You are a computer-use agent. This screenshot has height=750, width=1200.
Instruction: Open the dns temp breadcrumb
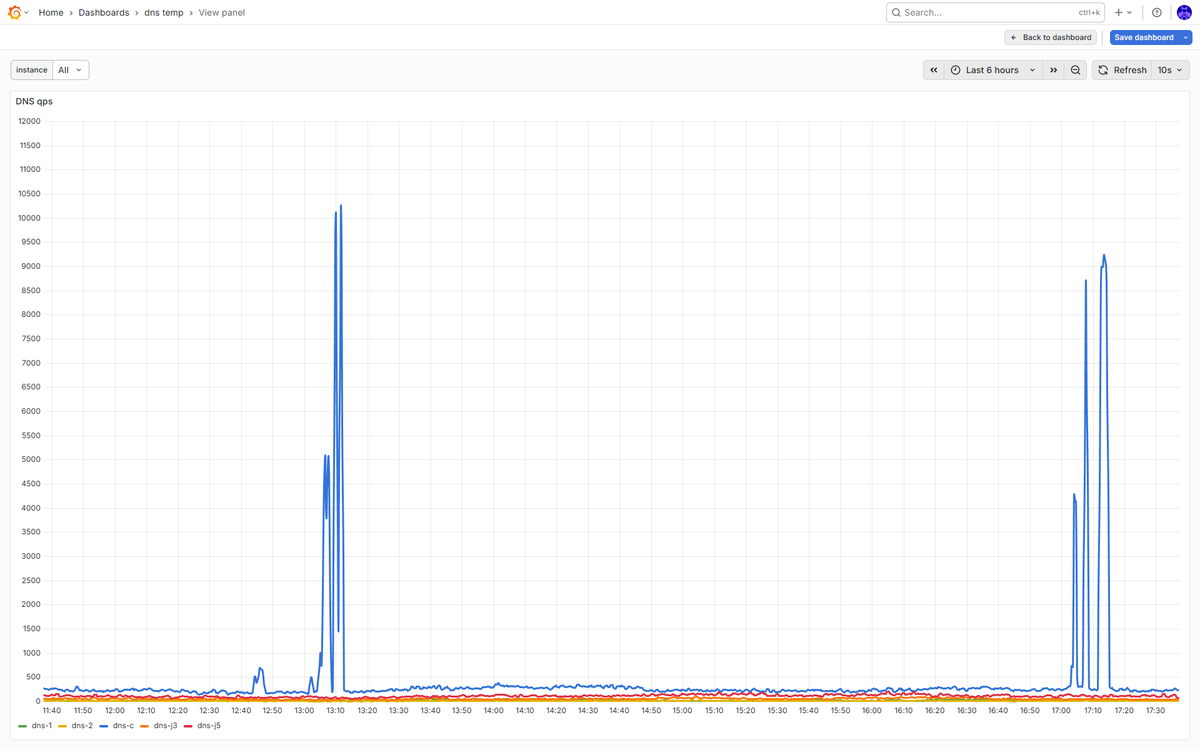click(164, 12)
